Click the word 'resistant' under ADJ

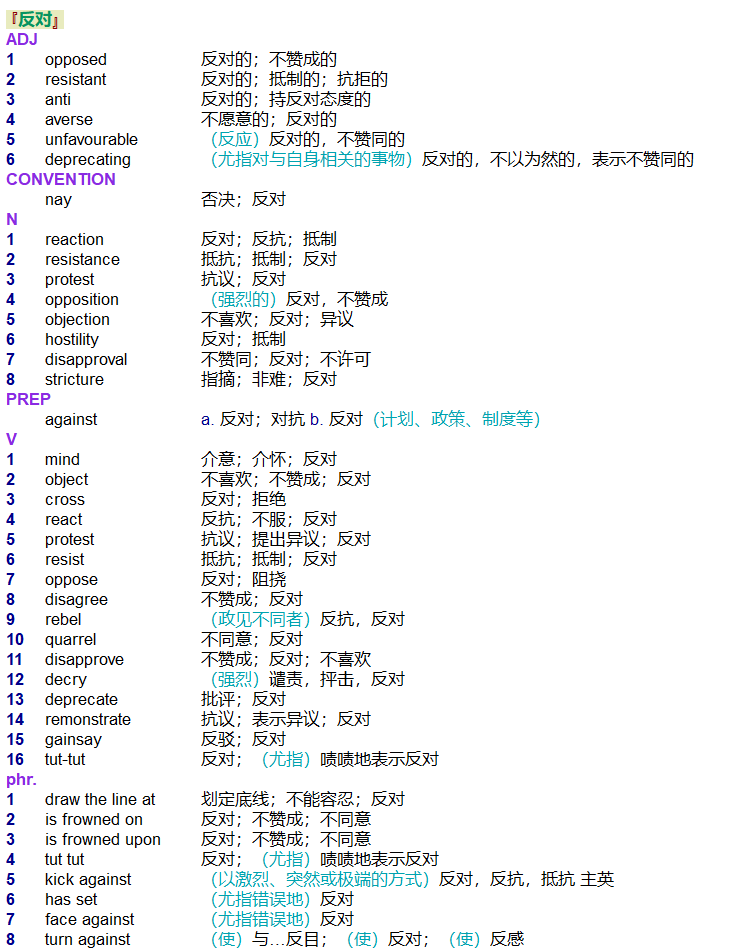tap(76, 79)
